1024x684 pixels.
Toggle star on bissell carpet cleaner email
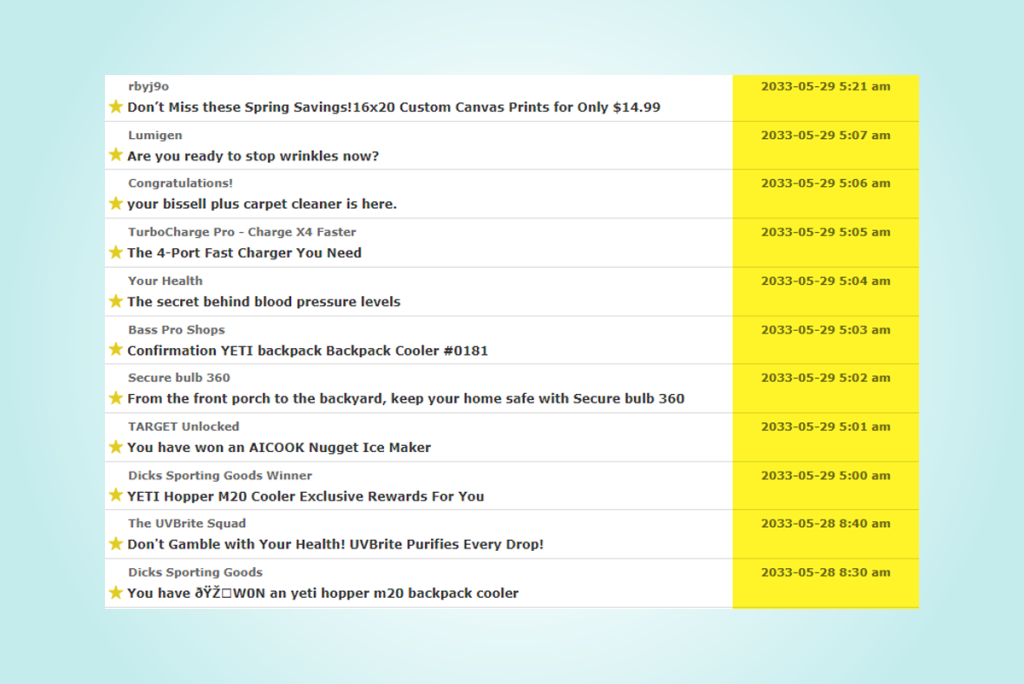click(116, 203)
